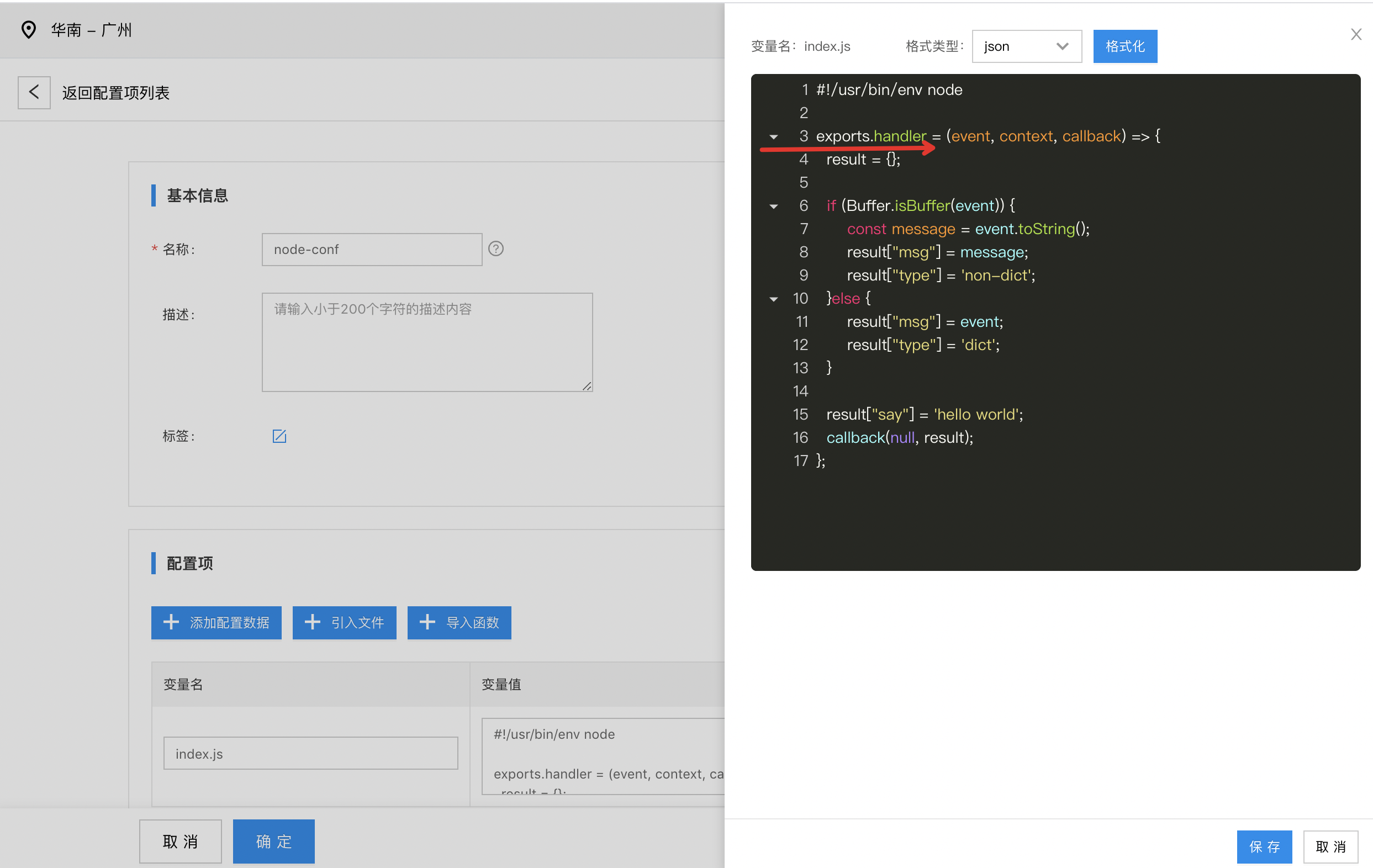Click the 基本信息 section heading
The image size is (1373, 868).
click(197, 195)
